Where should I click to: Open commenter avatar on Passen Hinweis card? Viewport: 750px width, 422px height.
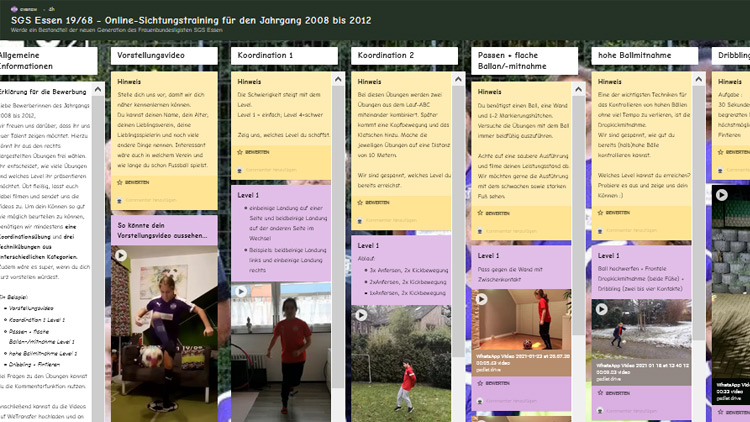coord(480,231)
